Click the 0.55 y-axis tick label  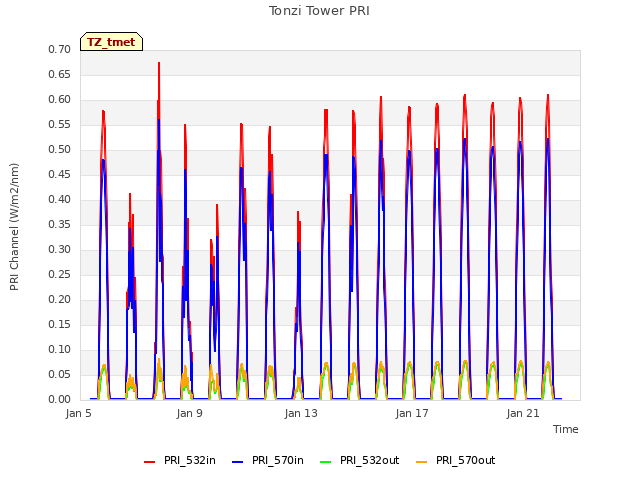60,124
